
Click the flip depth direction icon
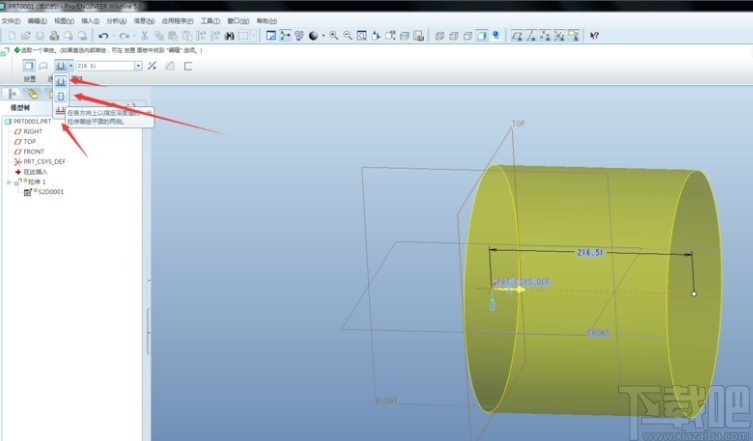152,66
